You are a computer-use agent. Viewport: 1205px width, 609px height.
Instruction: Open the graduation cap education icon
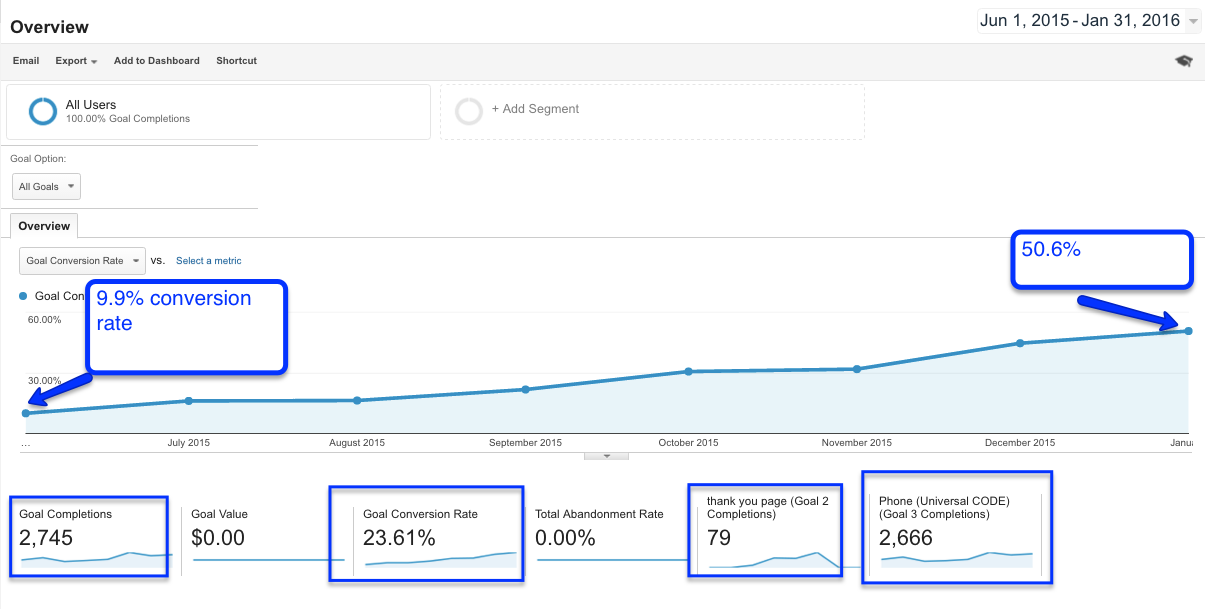click(1184, 61)
